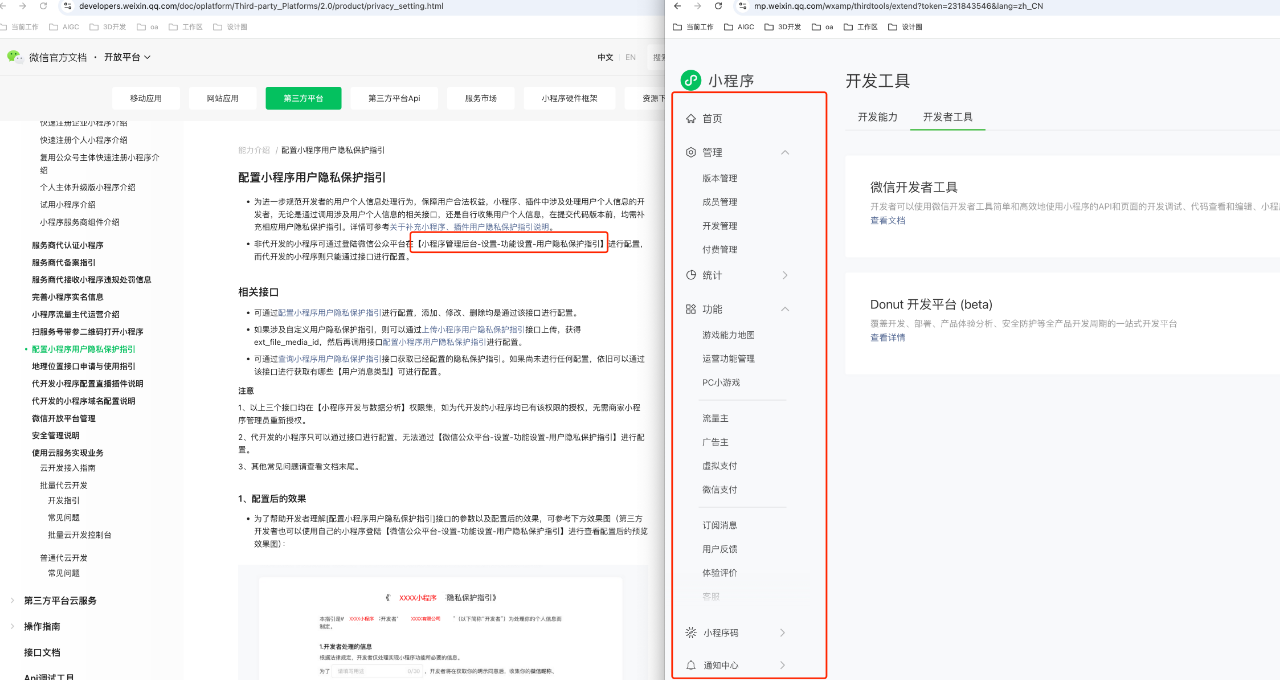This screenshot has height=680, width=1280.
Task: Open 订阅消息 in sidebar
Action: [720, 525]
